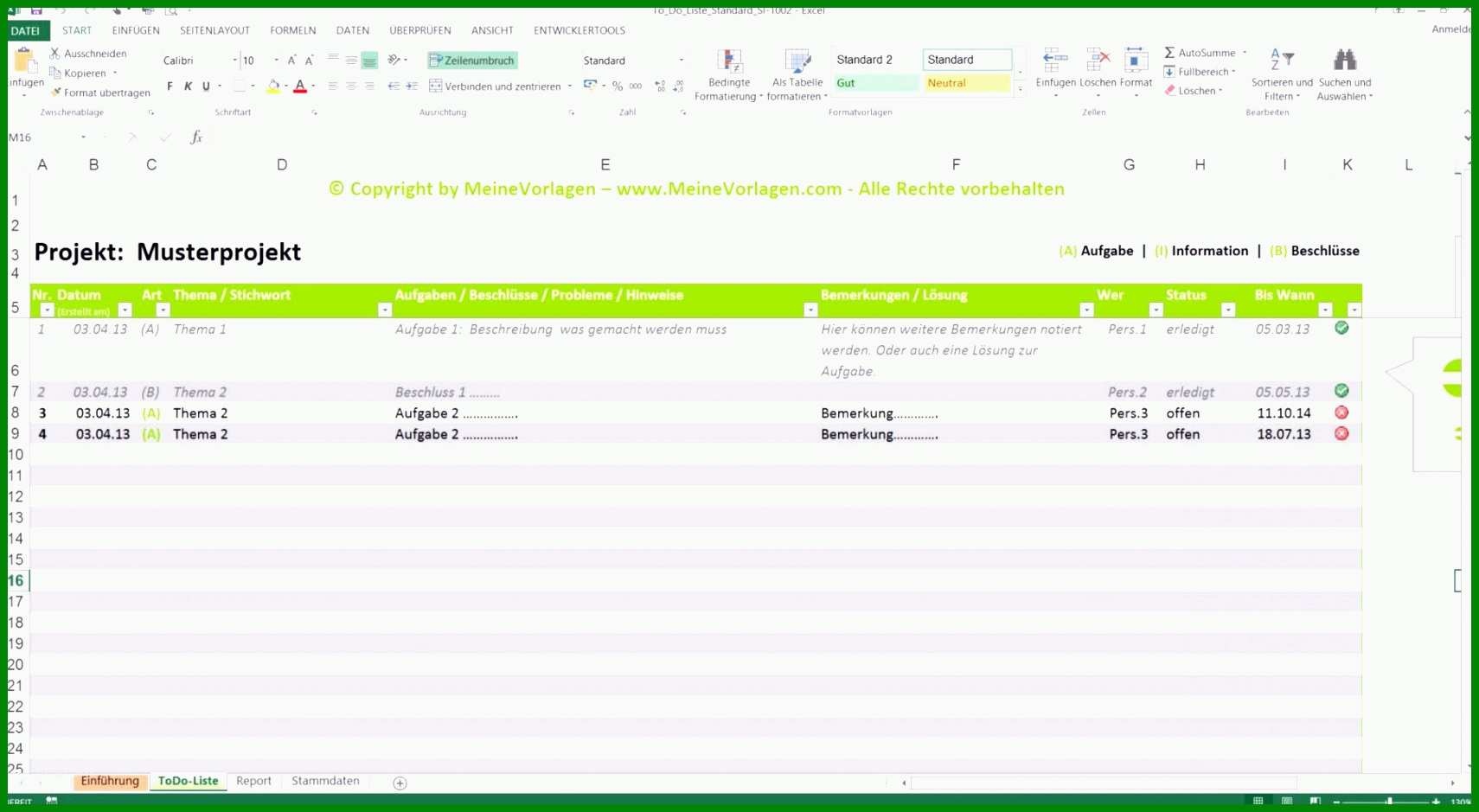Viewport: 1479px width, 812px height.
Task: Select the Neutral cell style
Action: [966, 83]
